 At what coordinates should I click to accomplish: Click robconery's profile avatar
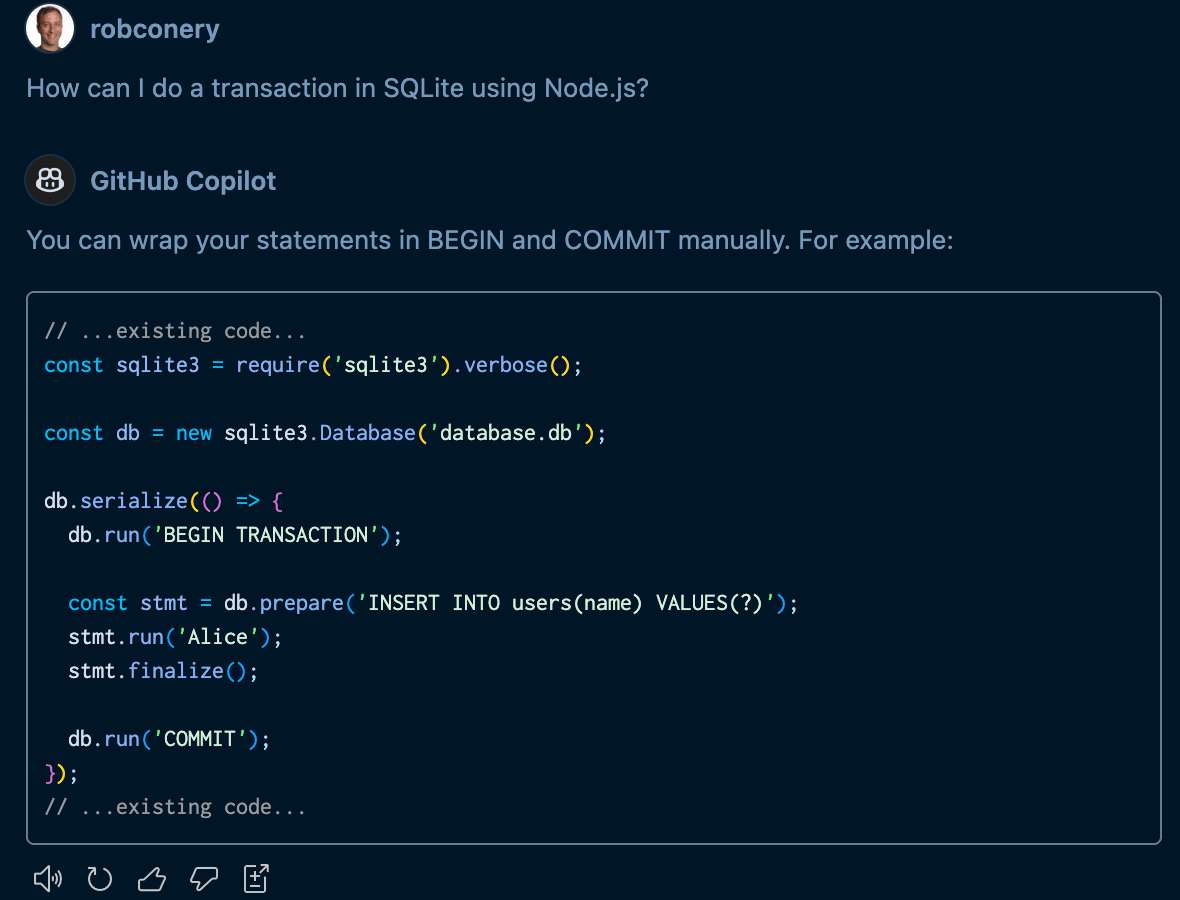[x=50, y=29]
